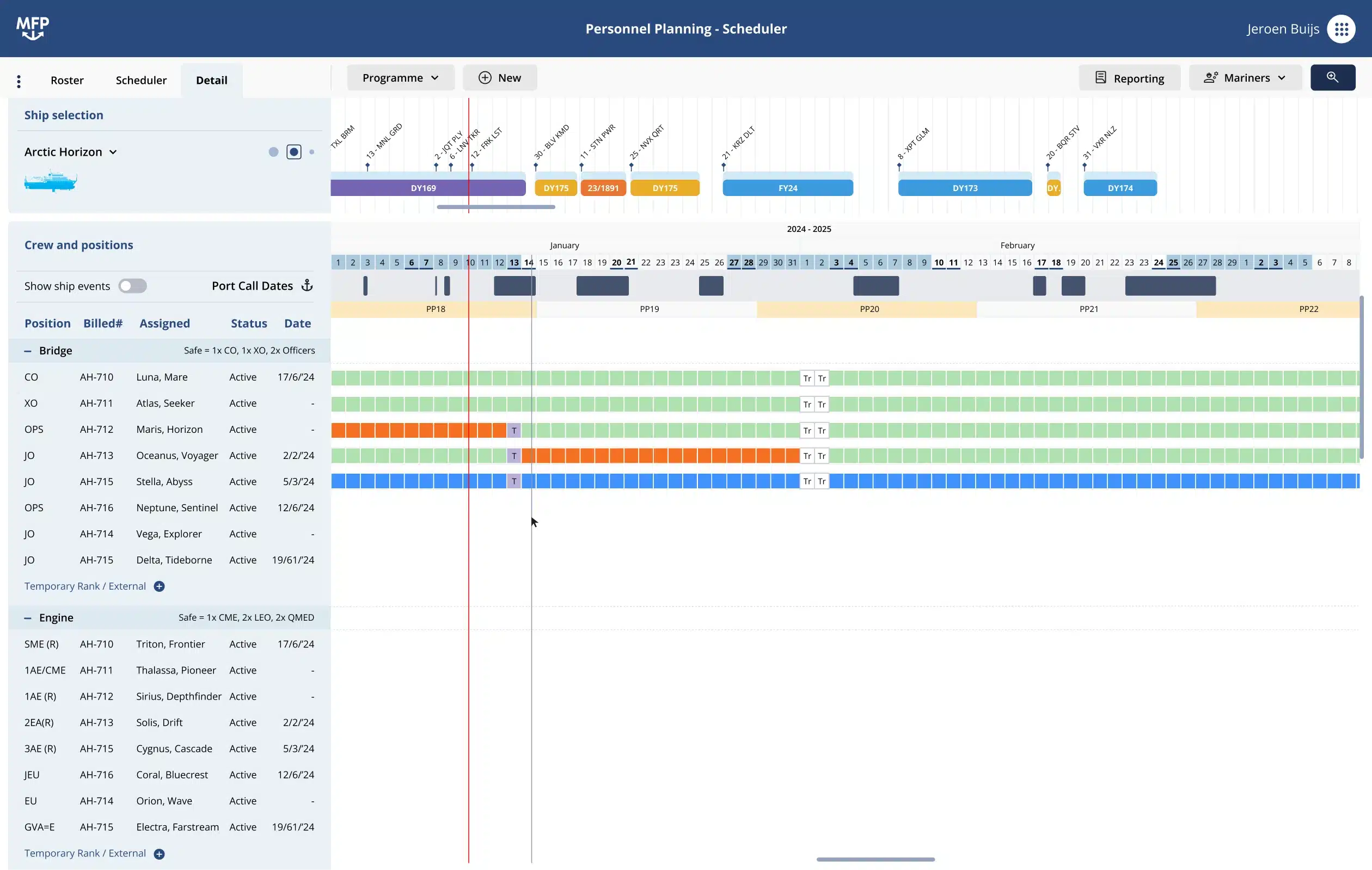Select the DY169 voyage bar

tap(426, 187)
